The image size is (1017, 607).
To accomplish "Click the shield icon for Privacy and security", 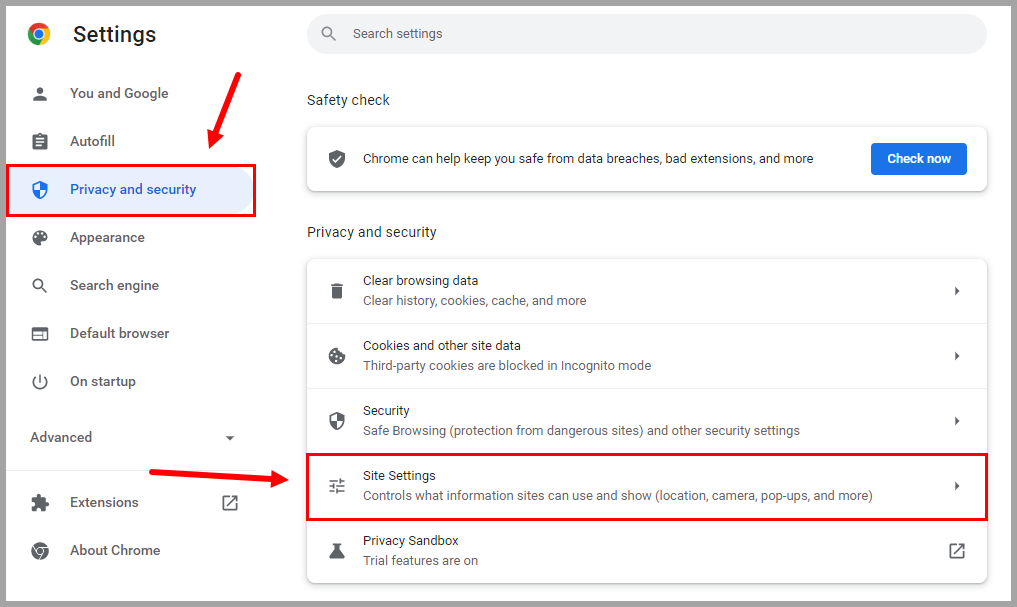I will 40,189.
